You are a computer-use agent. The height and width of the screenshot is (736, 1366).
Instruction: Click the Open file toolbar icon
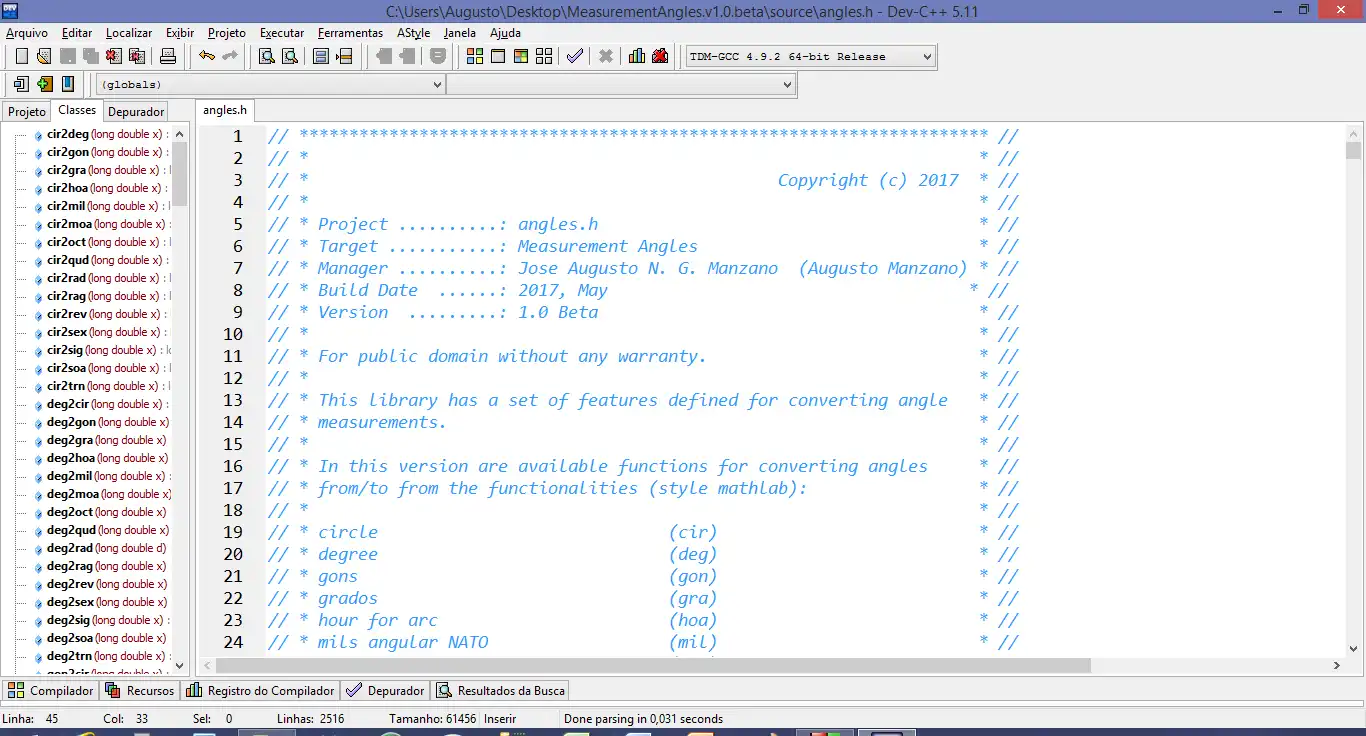(44, 56)
